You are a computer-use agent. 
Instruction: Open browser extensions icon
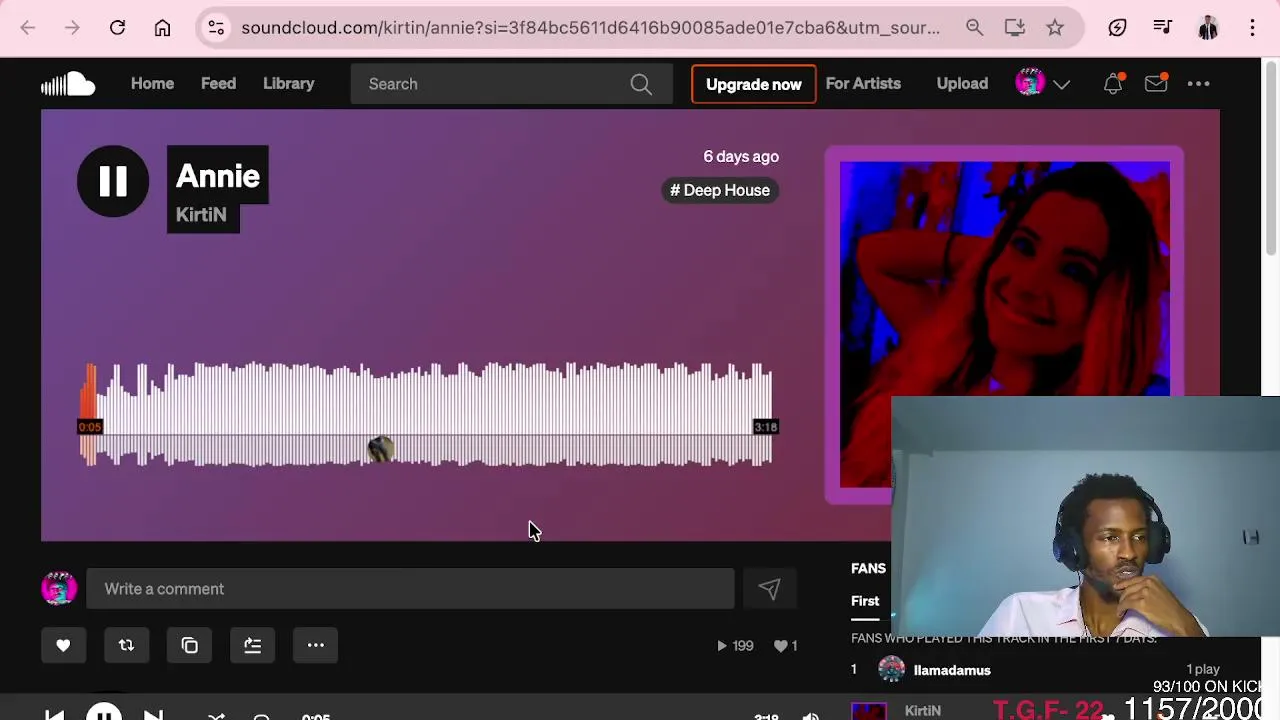point(1118,28)
